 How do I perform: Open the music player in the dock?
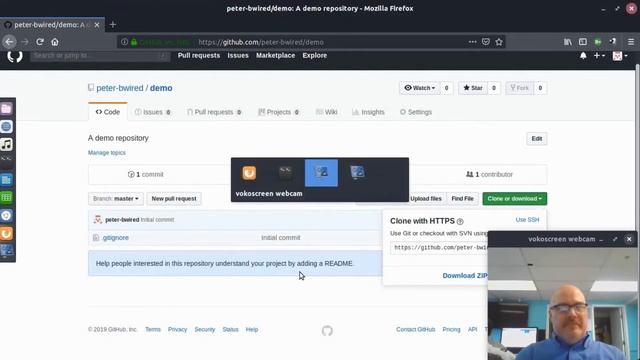[7, 144]
